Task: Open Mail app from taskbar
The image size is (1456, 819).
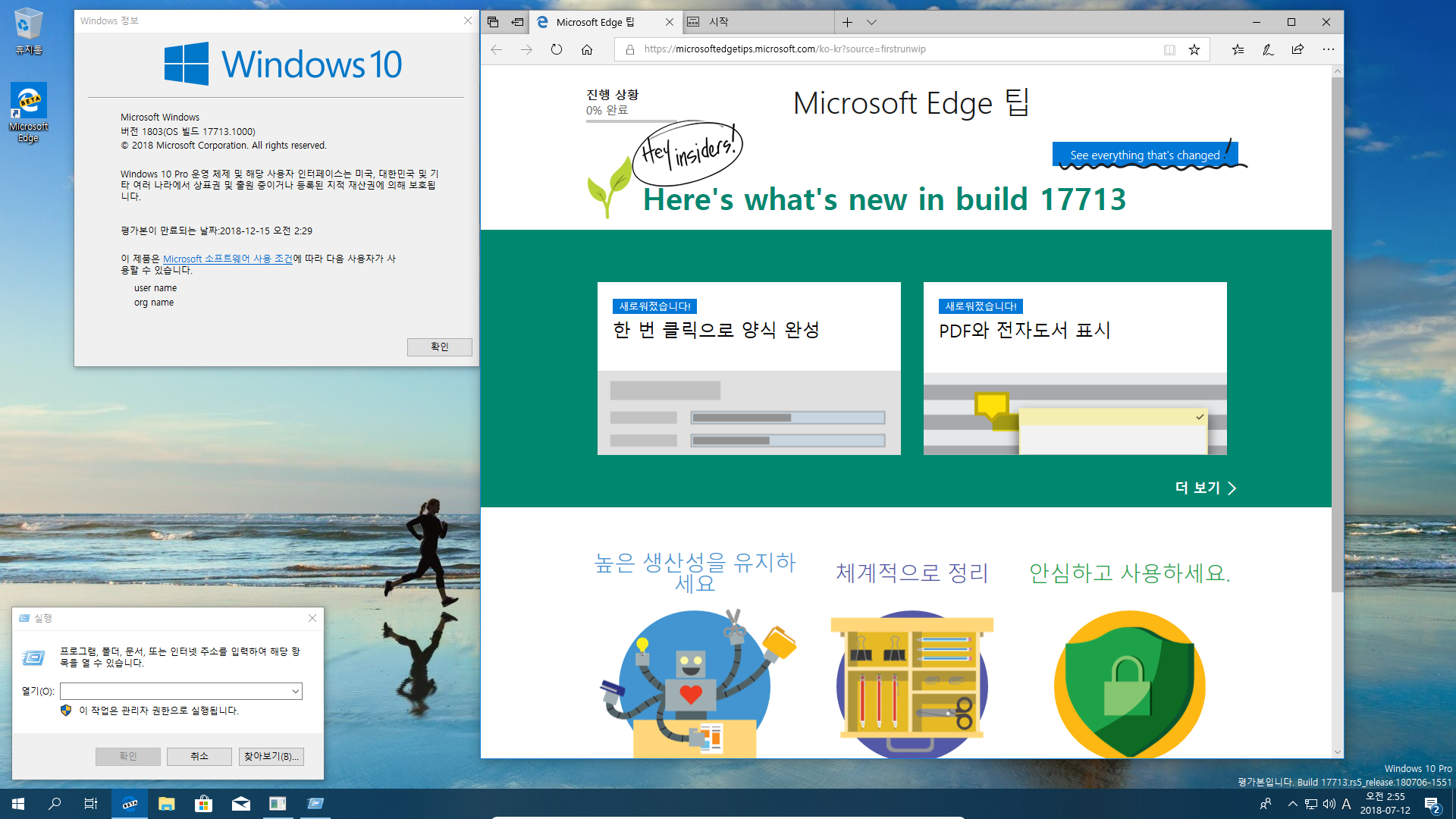Action: (241, 804)
